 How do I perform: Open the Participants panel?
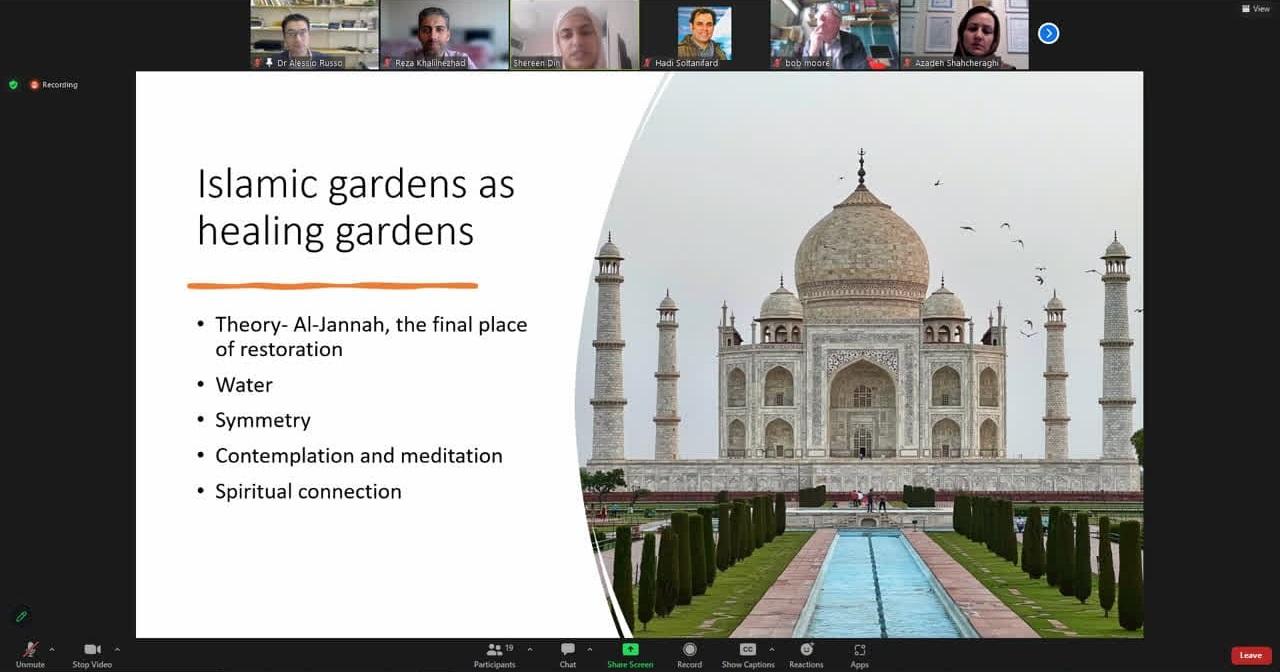pyautogui.click(x=494, y=650)
